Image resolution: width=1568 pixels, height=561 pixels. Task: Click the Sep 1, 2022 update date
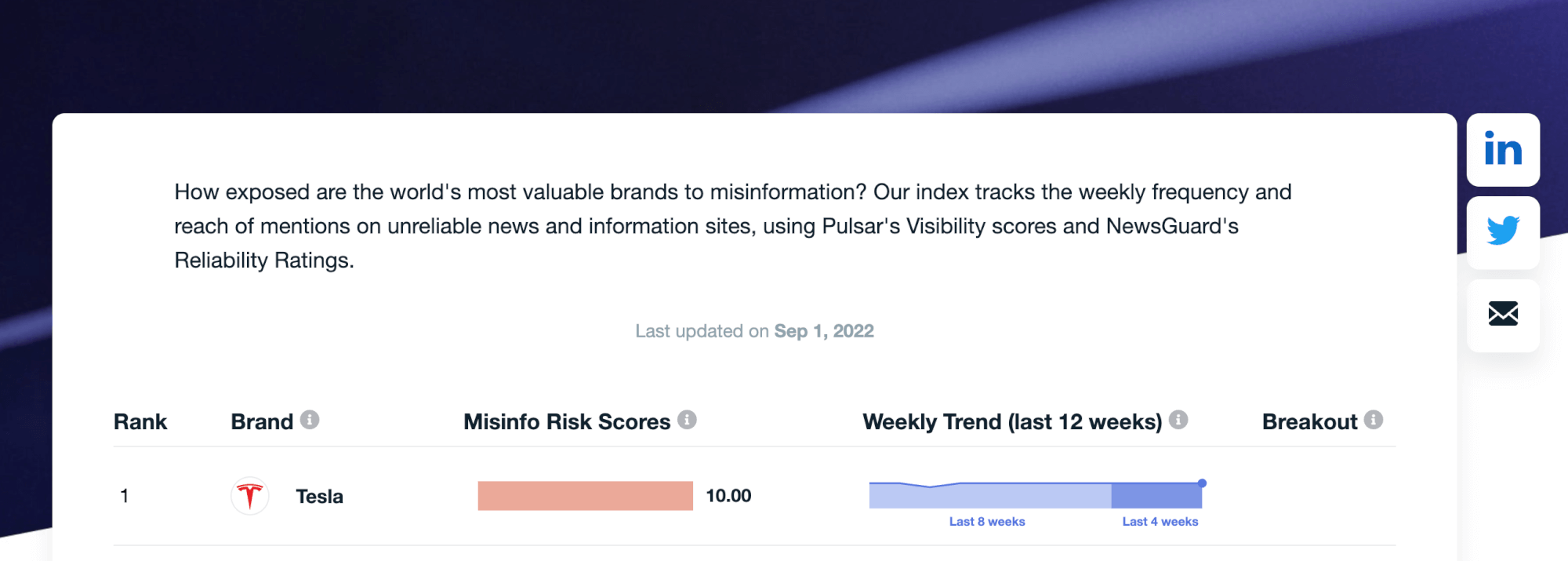(823, 331)
